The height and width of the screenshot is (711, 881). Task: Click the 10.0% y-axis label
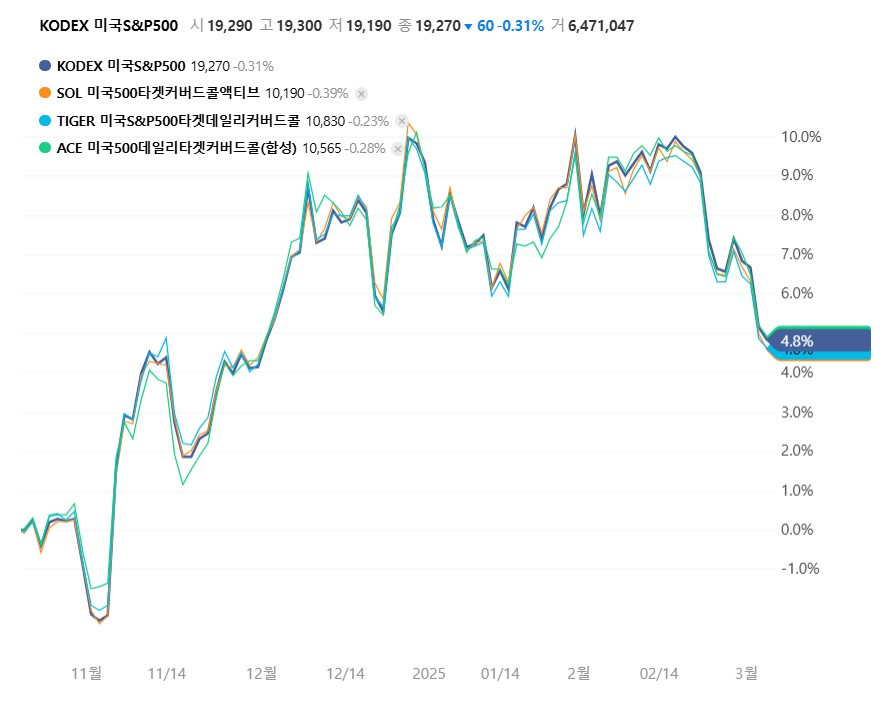tap(801, 137)
